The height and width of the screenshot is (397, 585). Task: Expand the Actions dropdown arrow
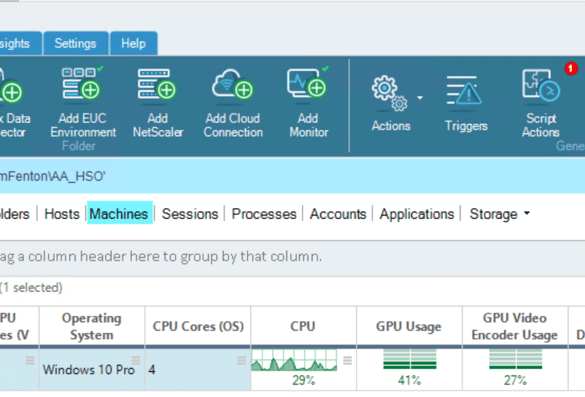pos(420,98)
